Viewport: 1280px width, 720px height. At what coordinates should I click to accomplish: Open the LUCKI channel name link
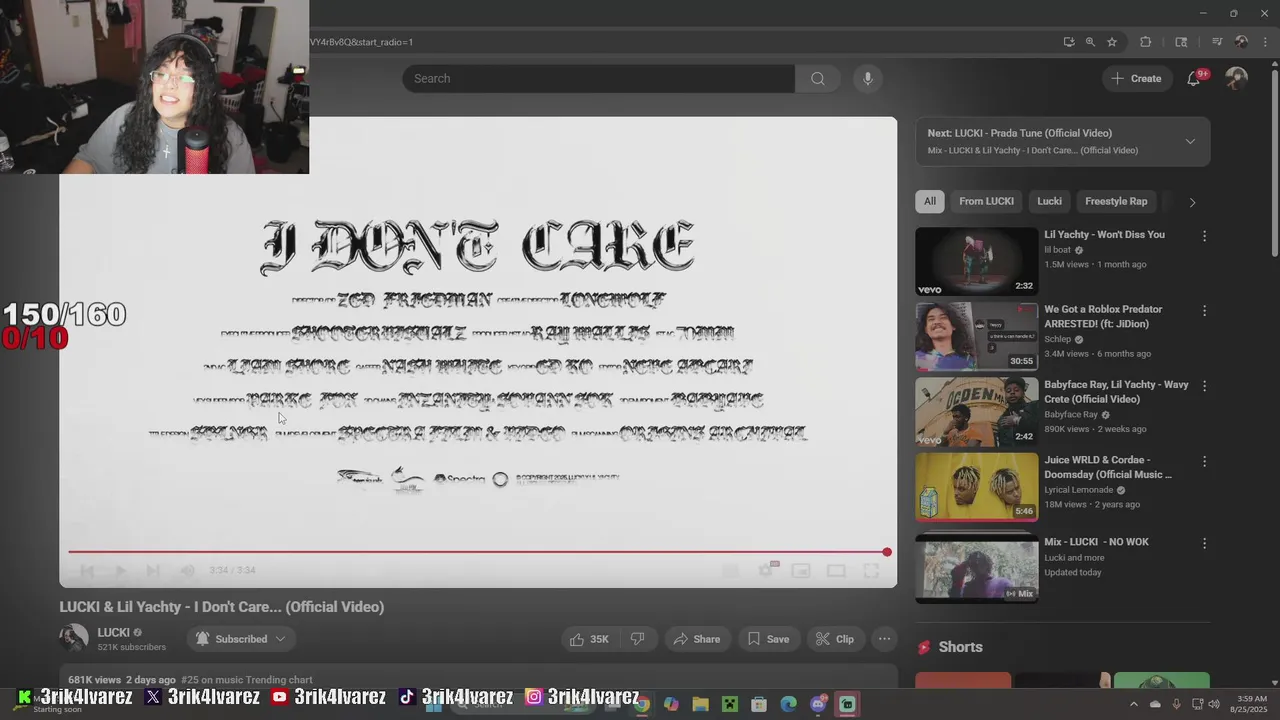pyautogui.click(x=114, y=633)
